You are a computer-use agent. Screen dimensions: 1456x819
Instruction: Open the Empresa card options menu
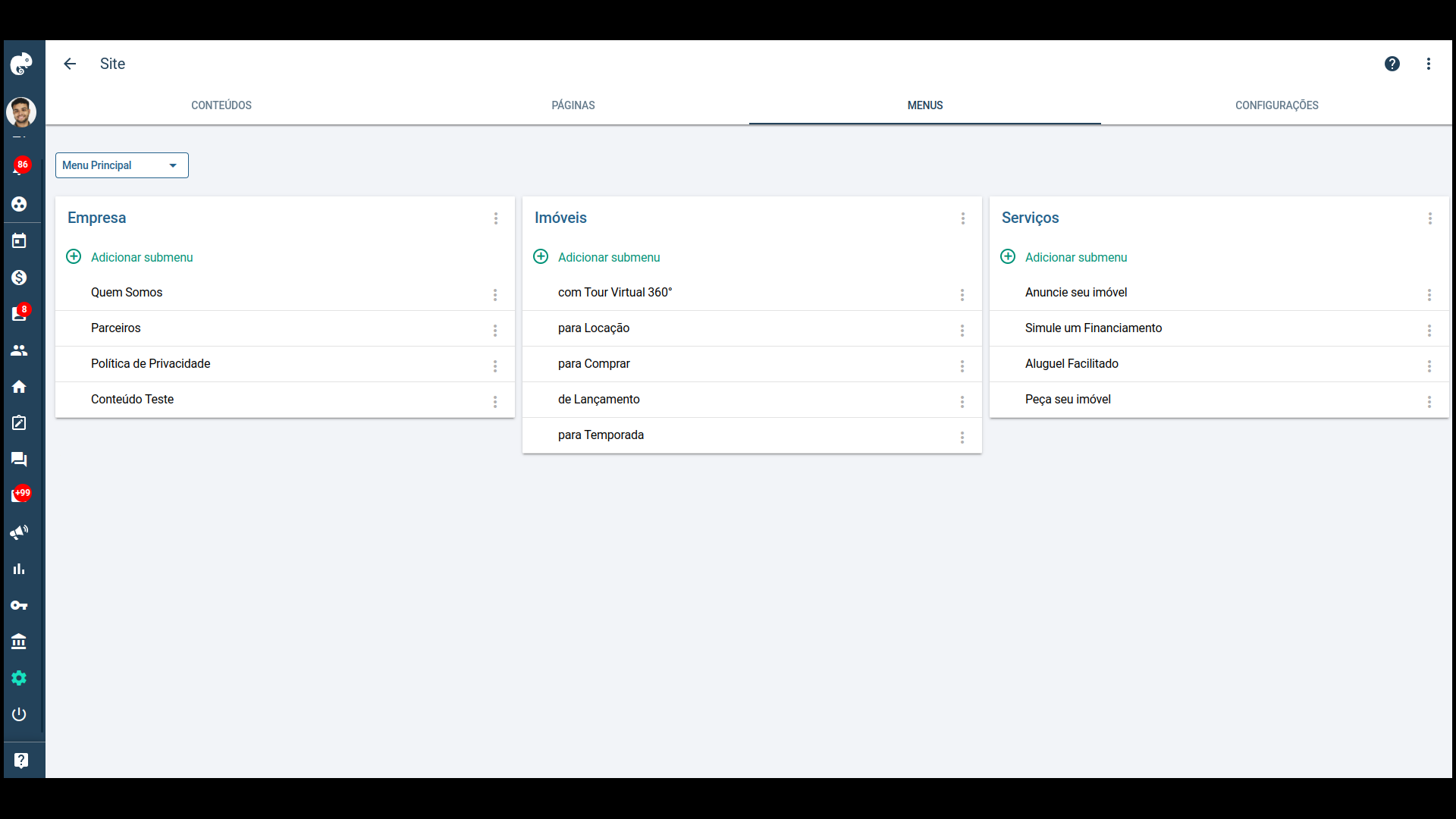click(x=496, y=218)
